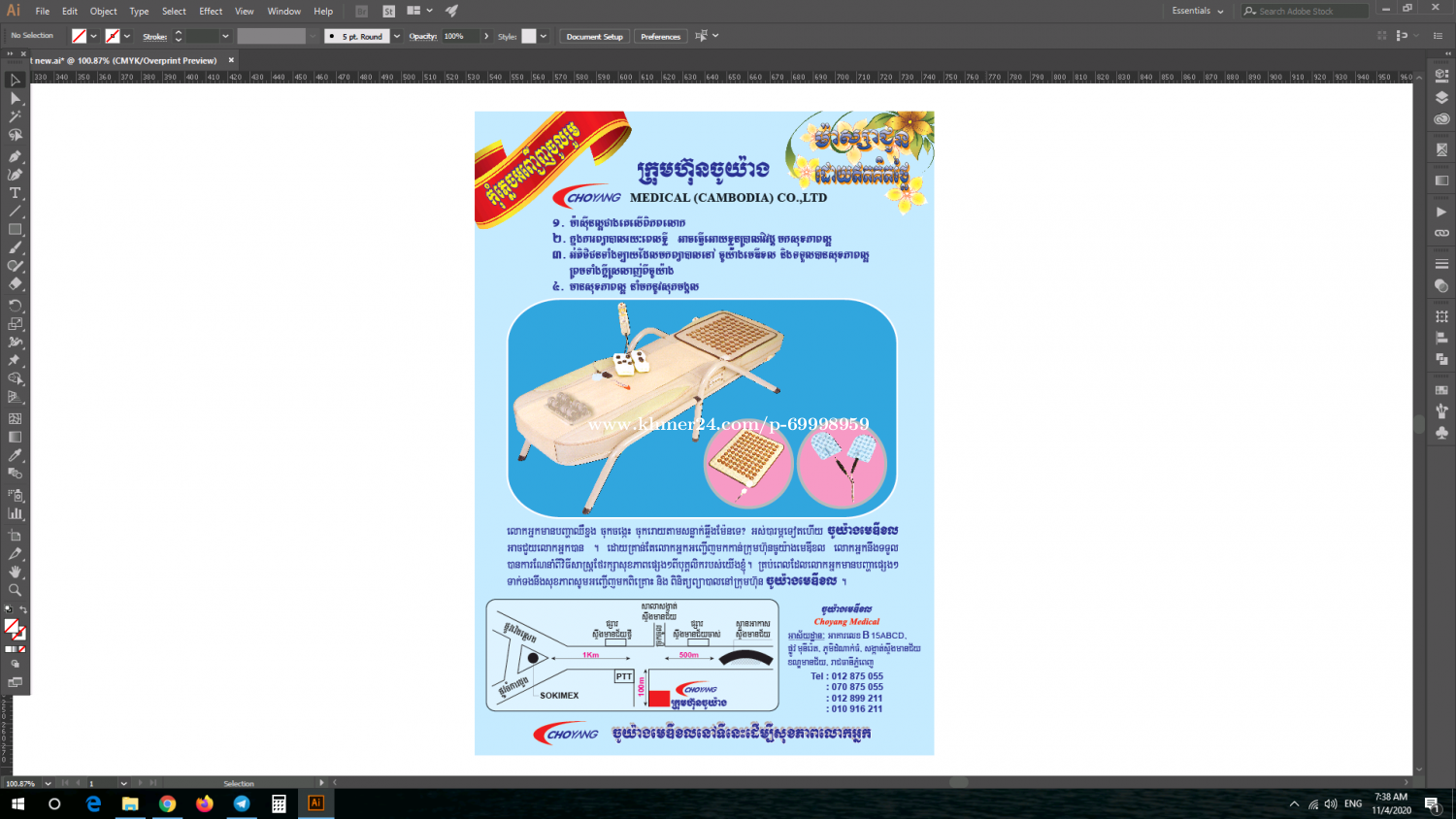The width and height of the screenshot is (1456, 819).
Task: Open the Essentials workspace switcher
Action: pyautogui.click(x=1197, y=11)
